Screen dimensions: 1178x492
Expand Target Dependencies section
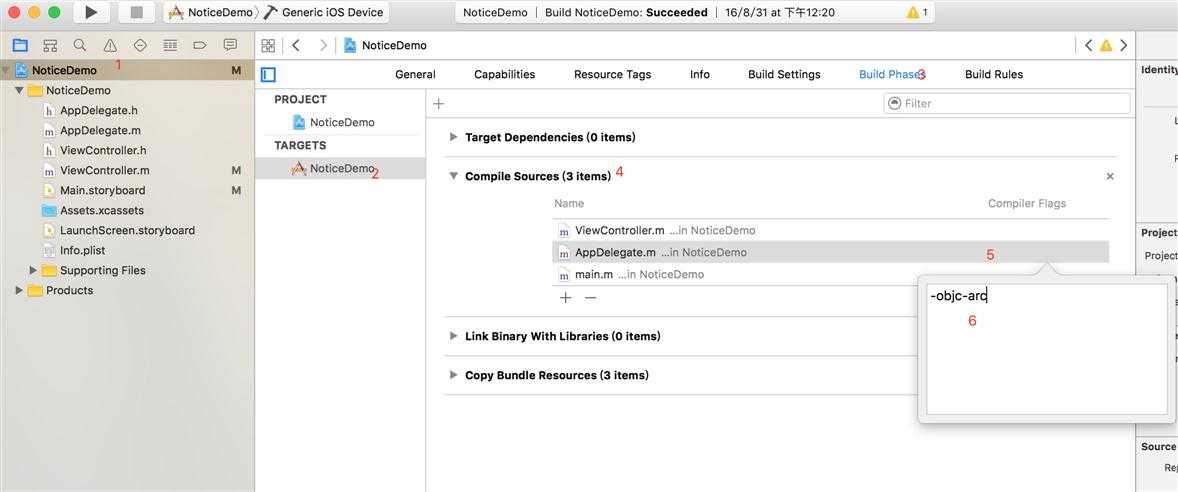pyautogui.click(x=453, y=137)
